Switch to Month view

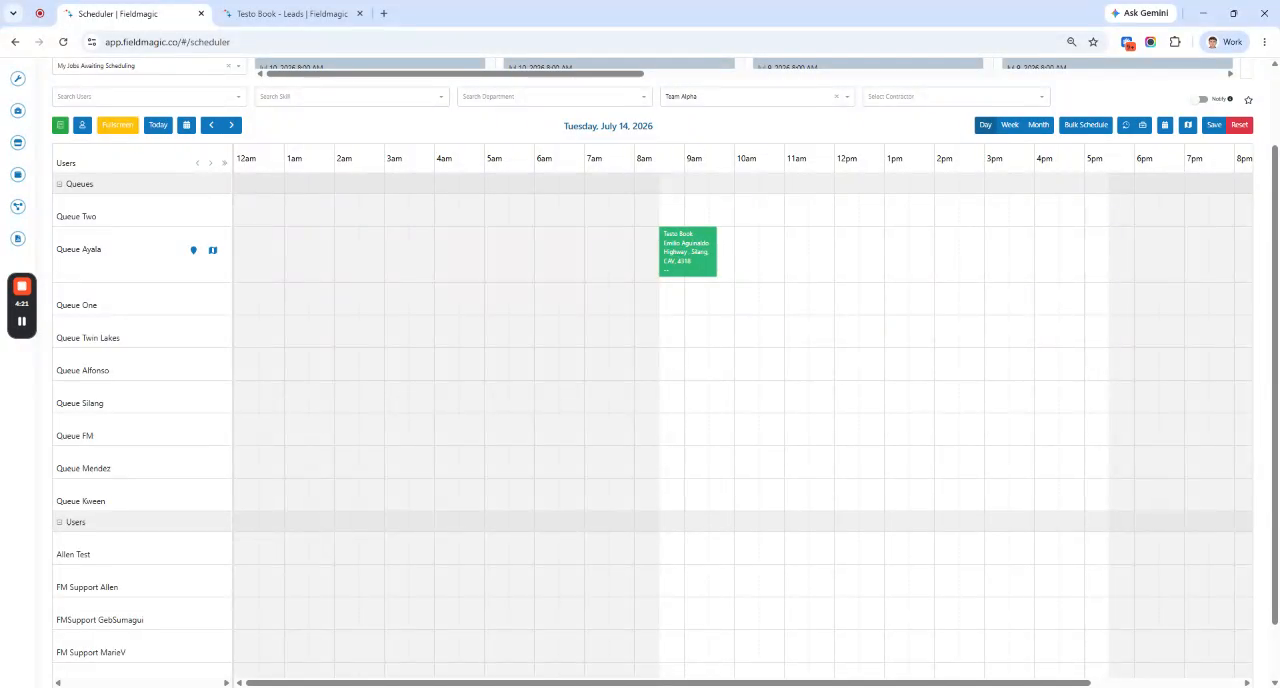click(1038, 125)
